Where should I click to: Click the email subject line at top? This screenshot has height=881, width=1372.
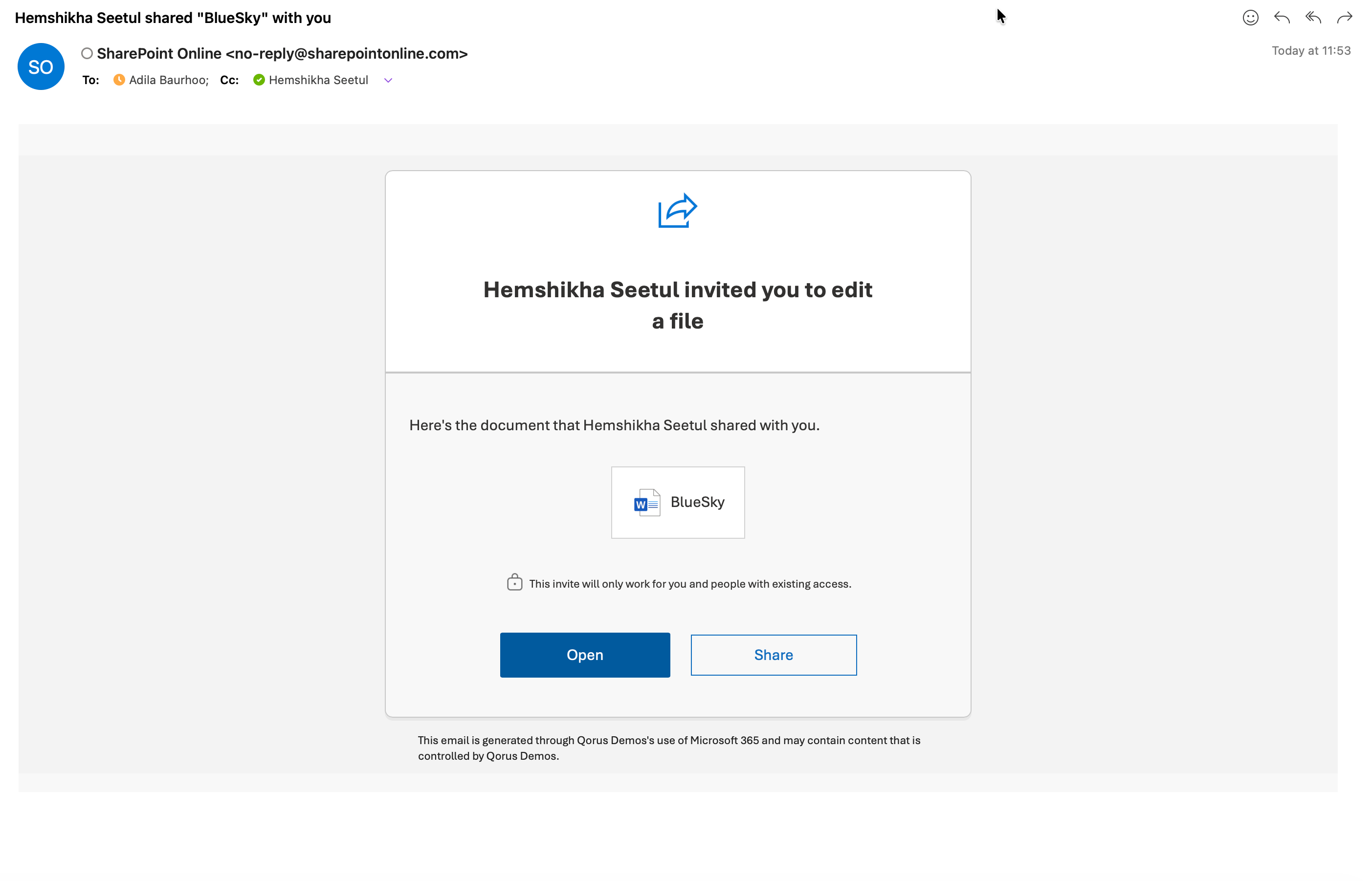coord(173,18)
